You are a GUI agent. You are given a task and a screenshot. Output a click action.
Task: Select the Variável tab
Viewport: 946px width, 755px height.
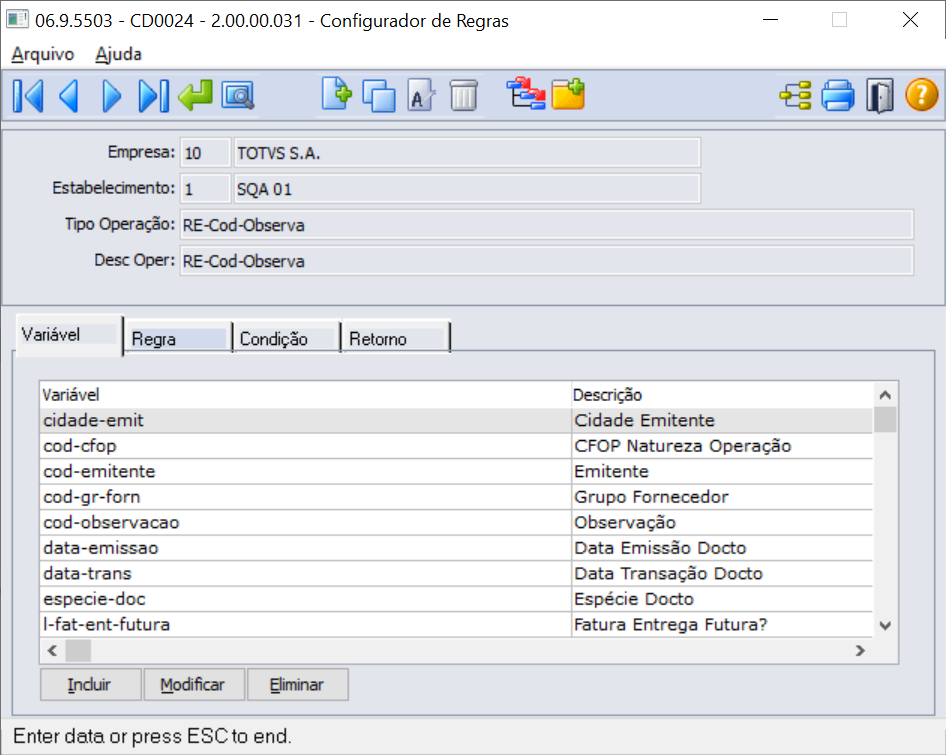point(69,336)
